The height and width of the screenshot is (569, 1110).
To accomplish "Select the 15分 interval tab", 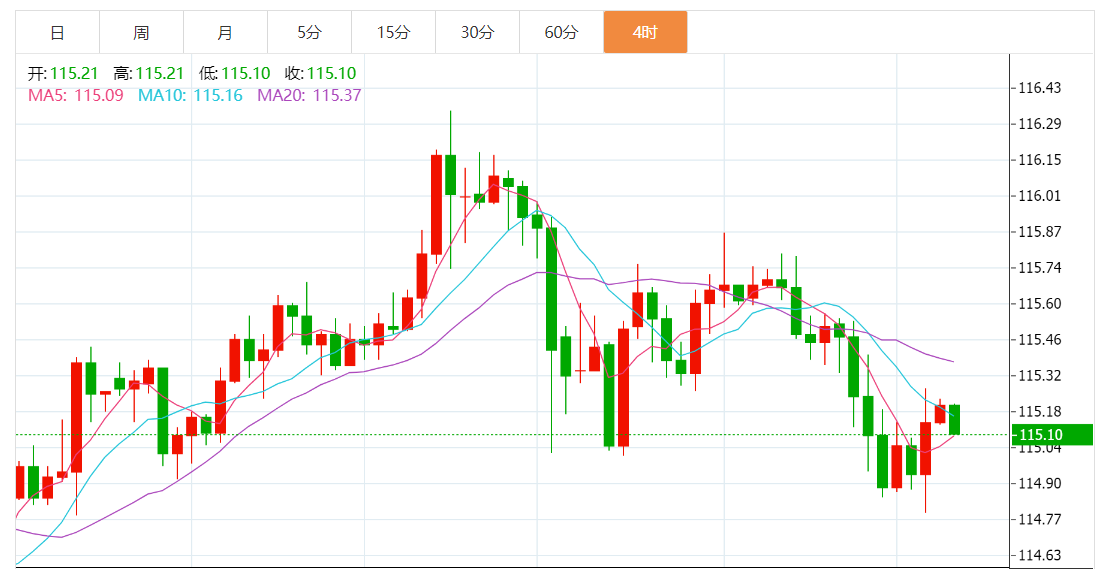I will 394,33.
